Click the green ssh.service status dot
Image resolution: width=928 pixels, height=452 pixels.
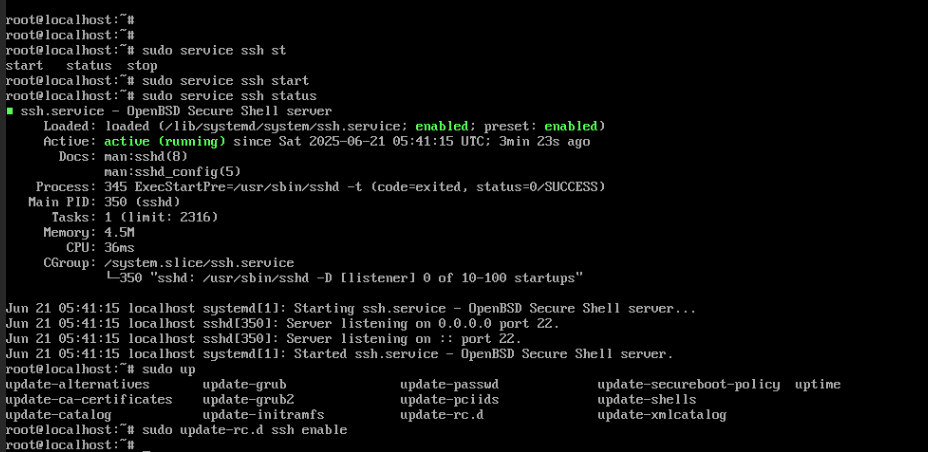tap(9, 111)
